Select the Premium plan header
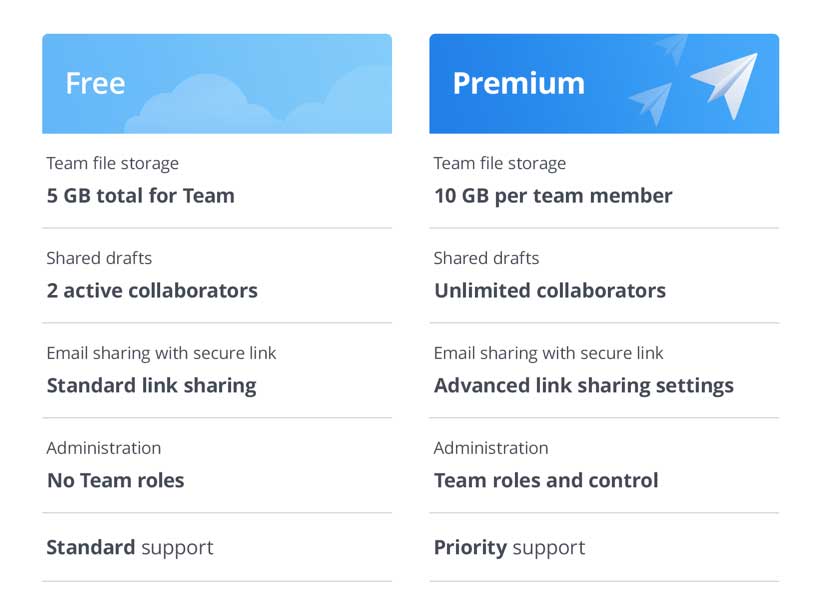 (x=518, y=83)
